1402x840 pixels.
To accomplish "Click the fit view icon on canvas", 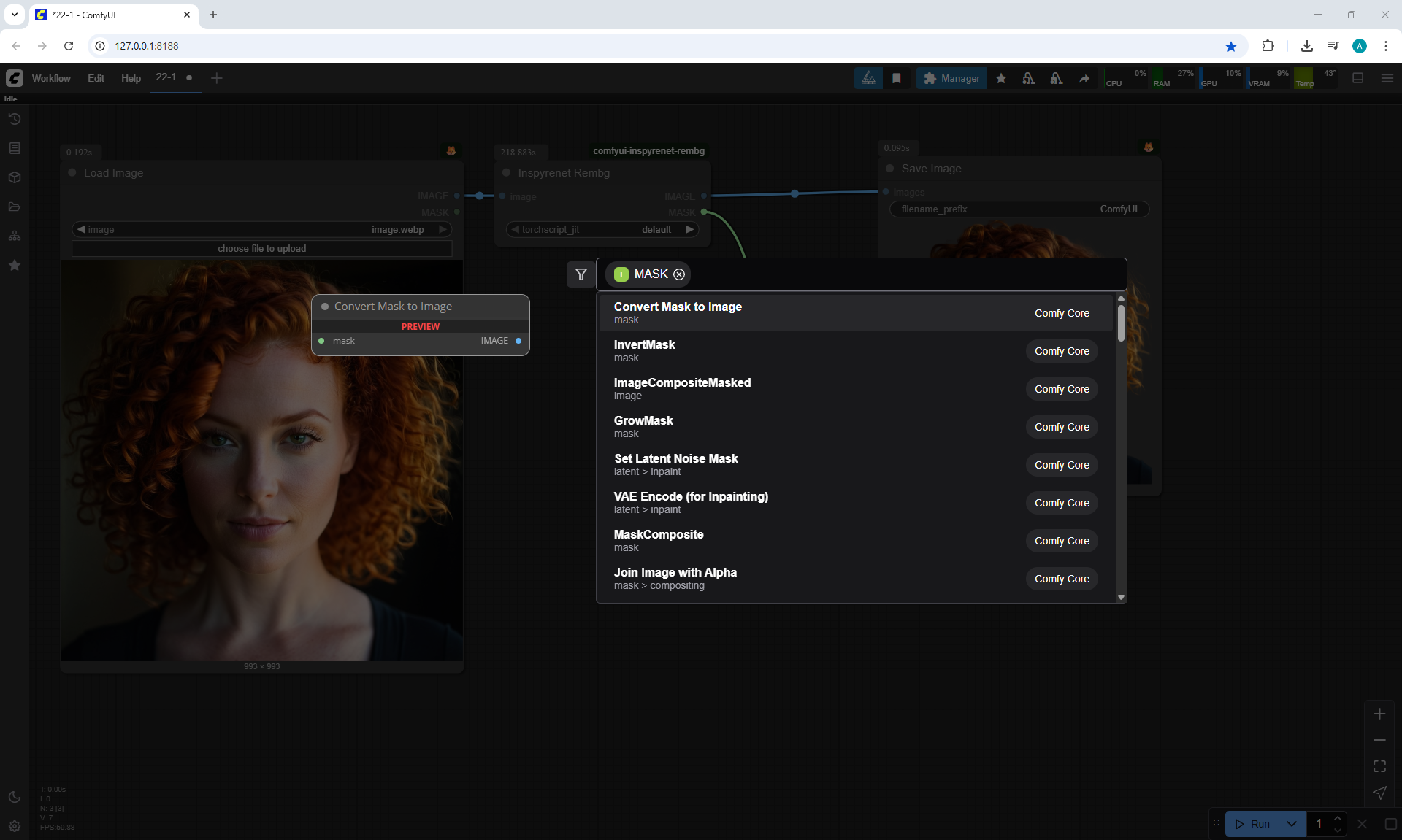I will click(1379, 766).
